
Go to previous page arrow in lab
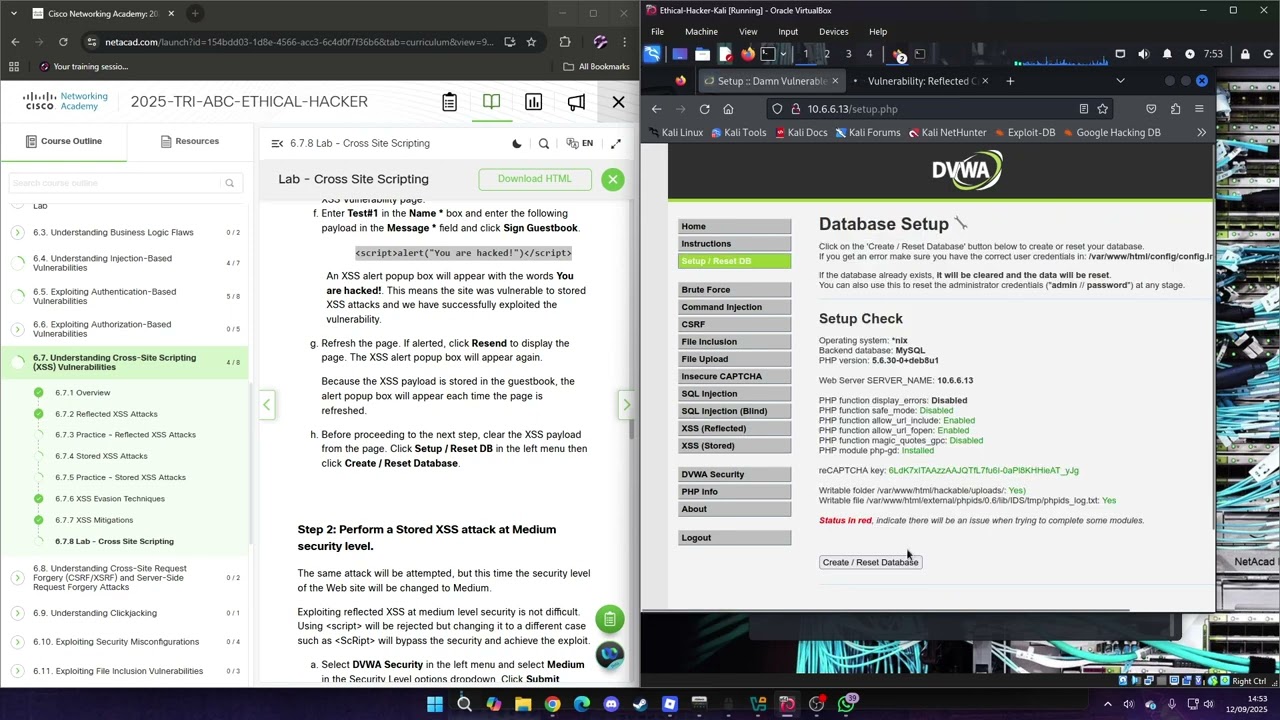coord(267,405)
